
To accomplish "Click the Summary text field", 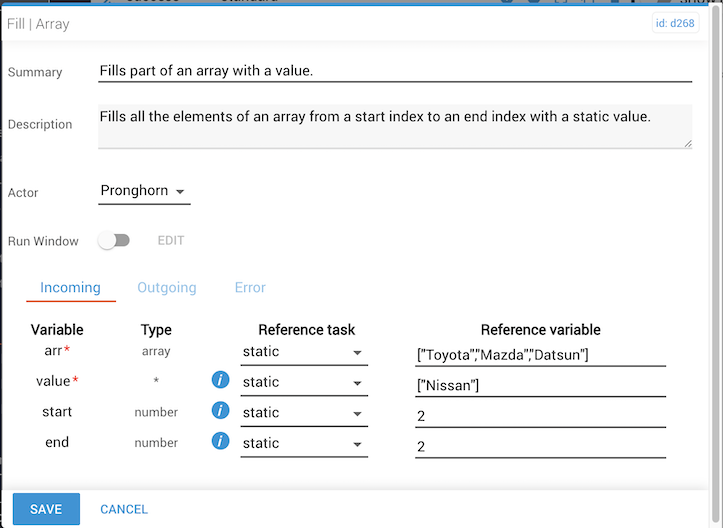I will tap(395, 71).
